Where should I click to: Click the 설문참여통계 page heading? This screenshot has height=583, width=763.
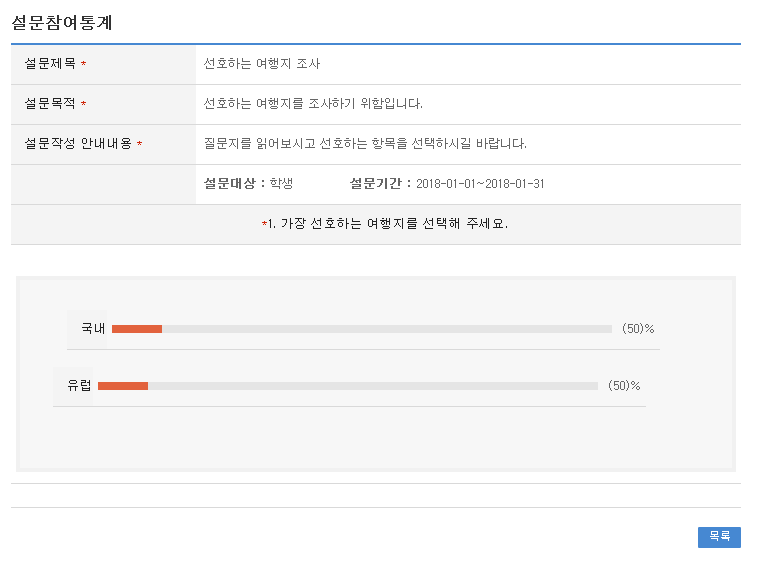[61, 23]
